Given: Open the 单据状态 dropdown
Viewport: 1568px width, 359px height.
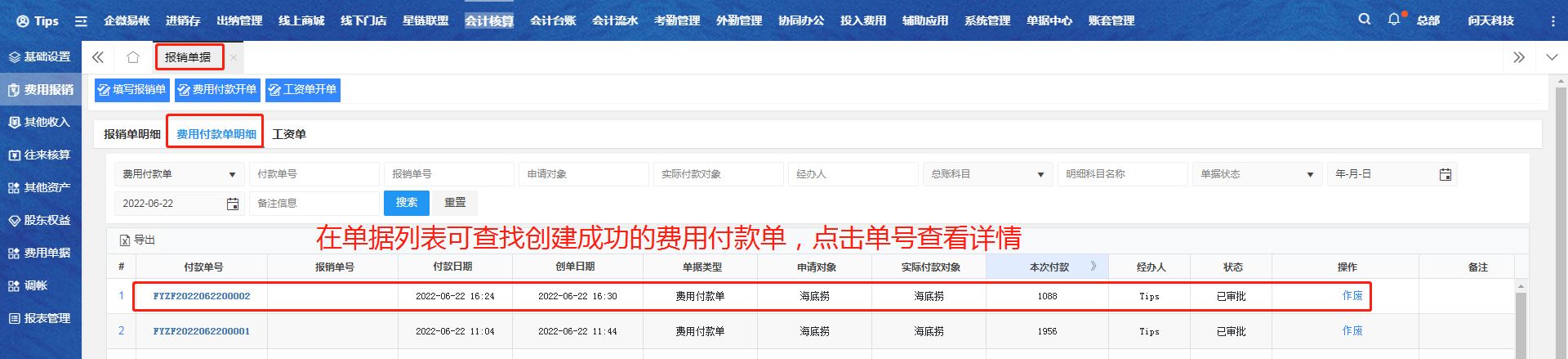Looking at the screenshot, I should coord(1258,174).
